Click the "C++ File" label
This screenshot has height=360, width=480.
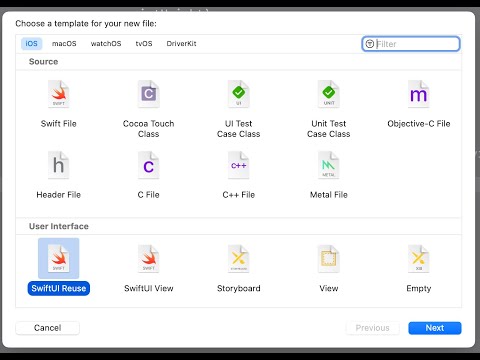pos(239,195)
